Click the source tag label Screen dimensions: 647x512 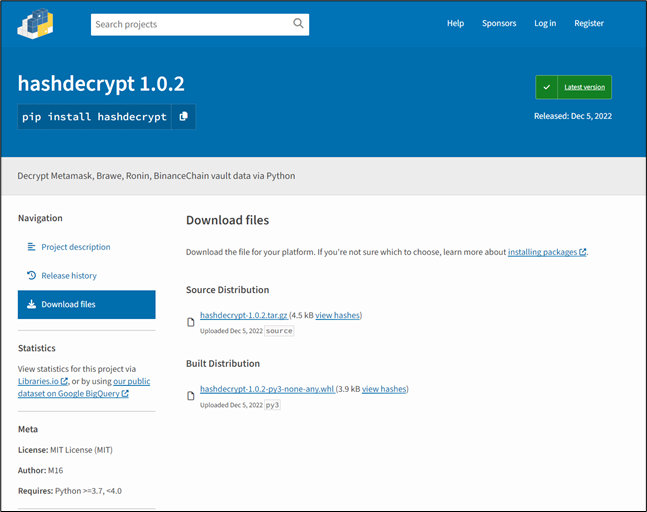[x=279, y=331]
